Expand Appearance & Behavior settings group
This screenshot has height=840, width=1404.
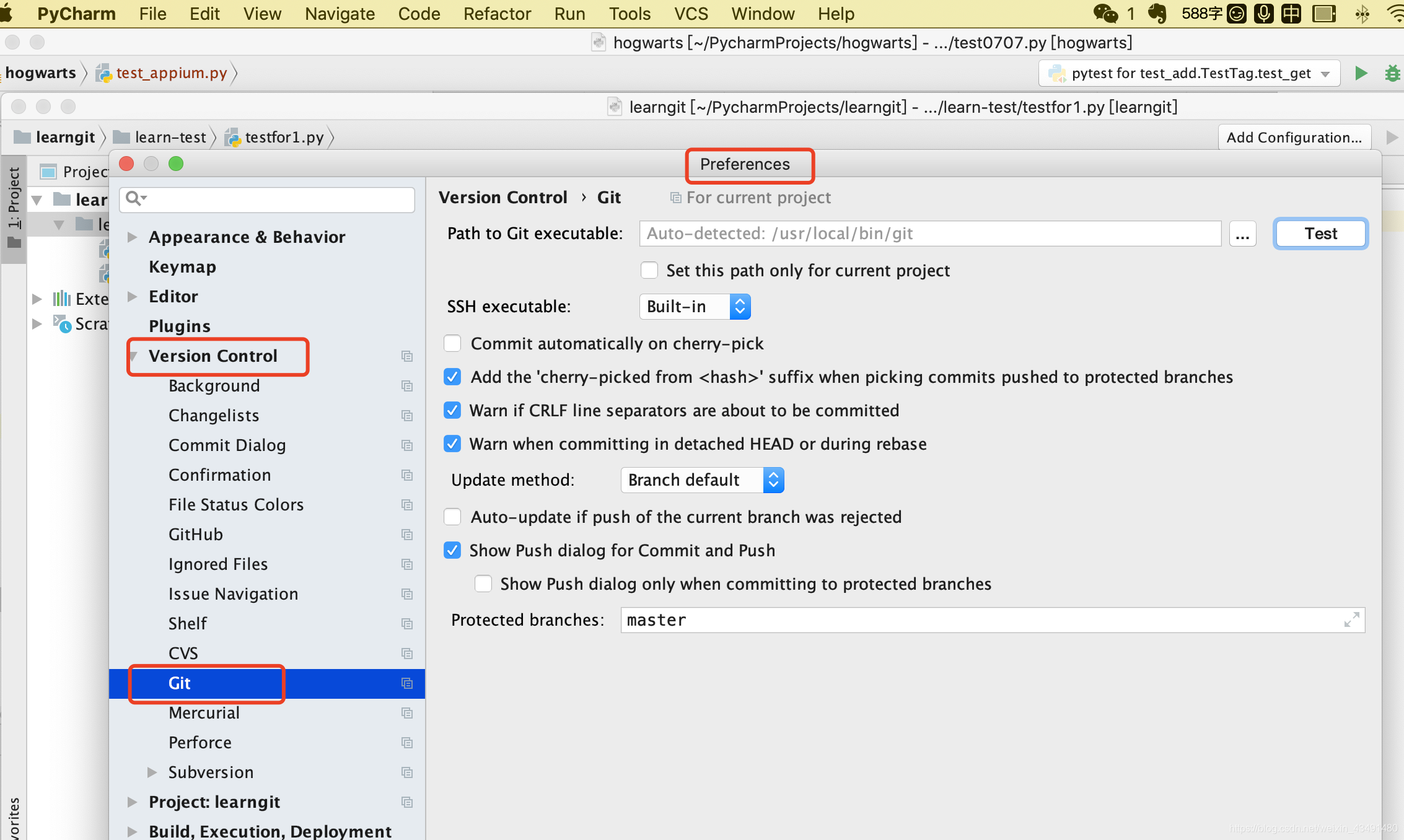(x=132, y=237)
